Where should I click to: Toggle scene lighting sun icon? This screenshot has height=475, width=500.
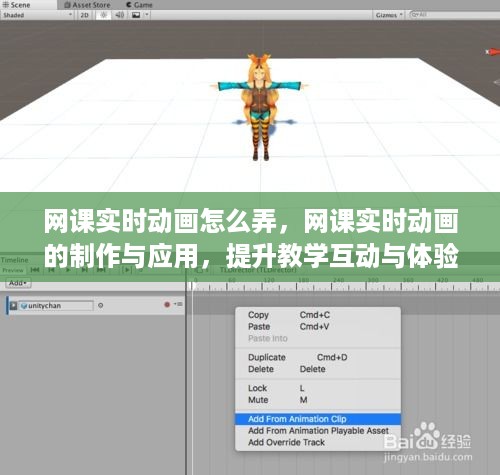[x=104, y=15]
